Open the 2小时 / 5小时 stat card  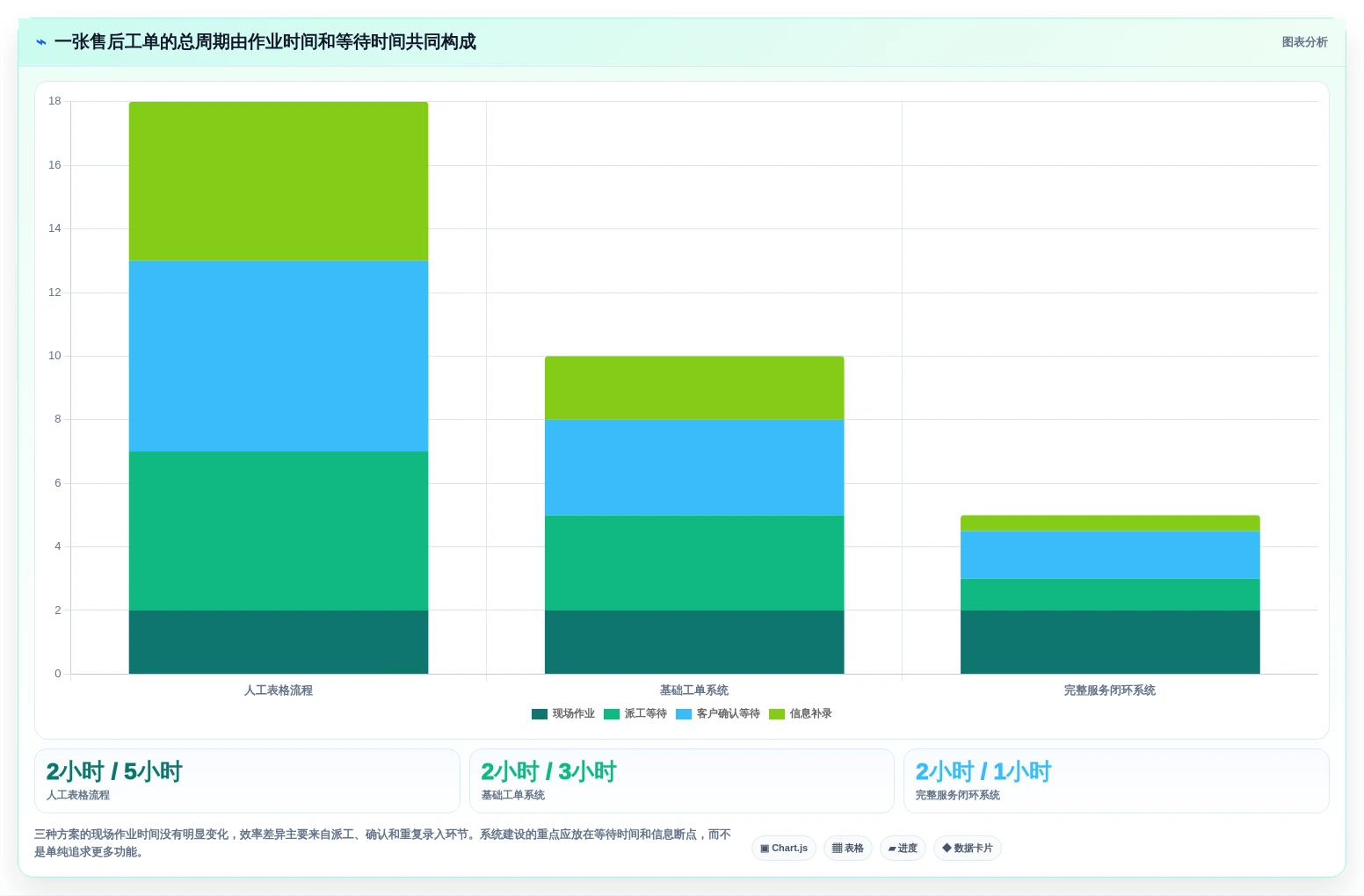click(x=247, y=781)
